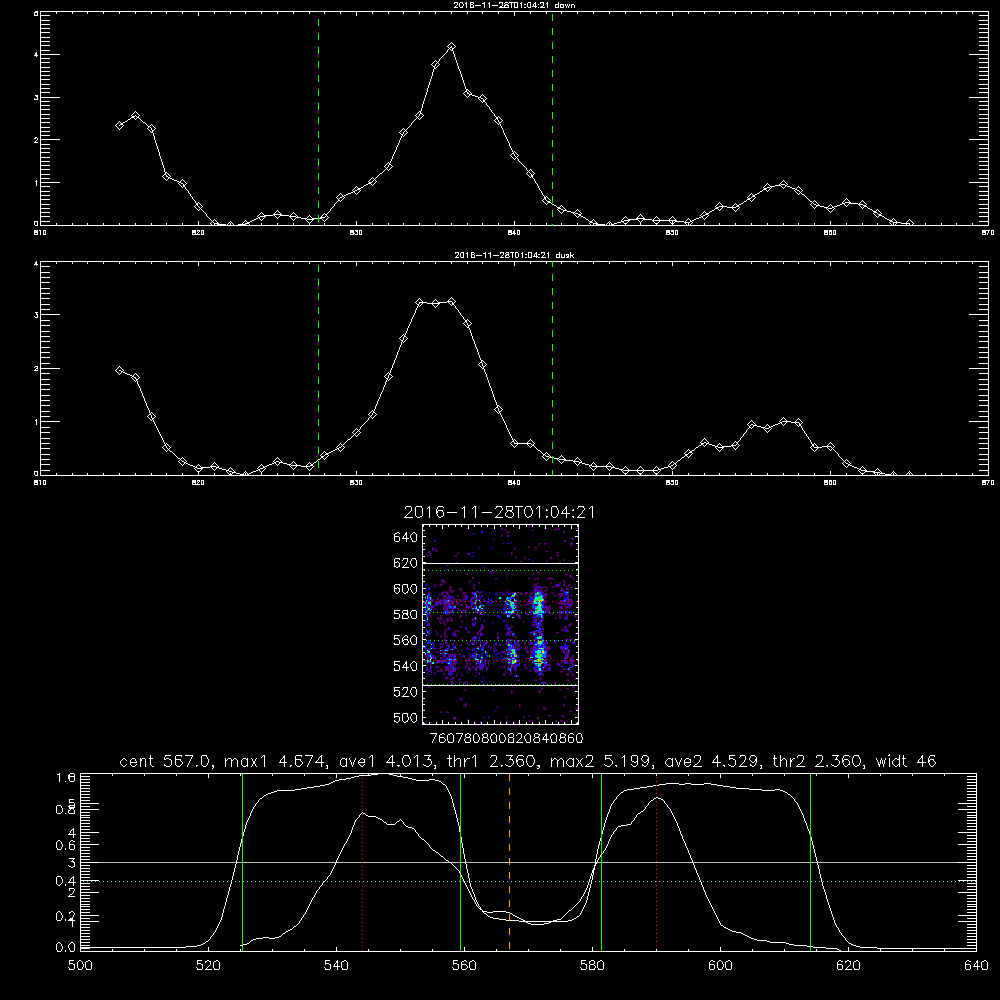Click the orange dashed center line in the bottom plot
Viewport: 1000px width, 1000px height.
[509, 861]
